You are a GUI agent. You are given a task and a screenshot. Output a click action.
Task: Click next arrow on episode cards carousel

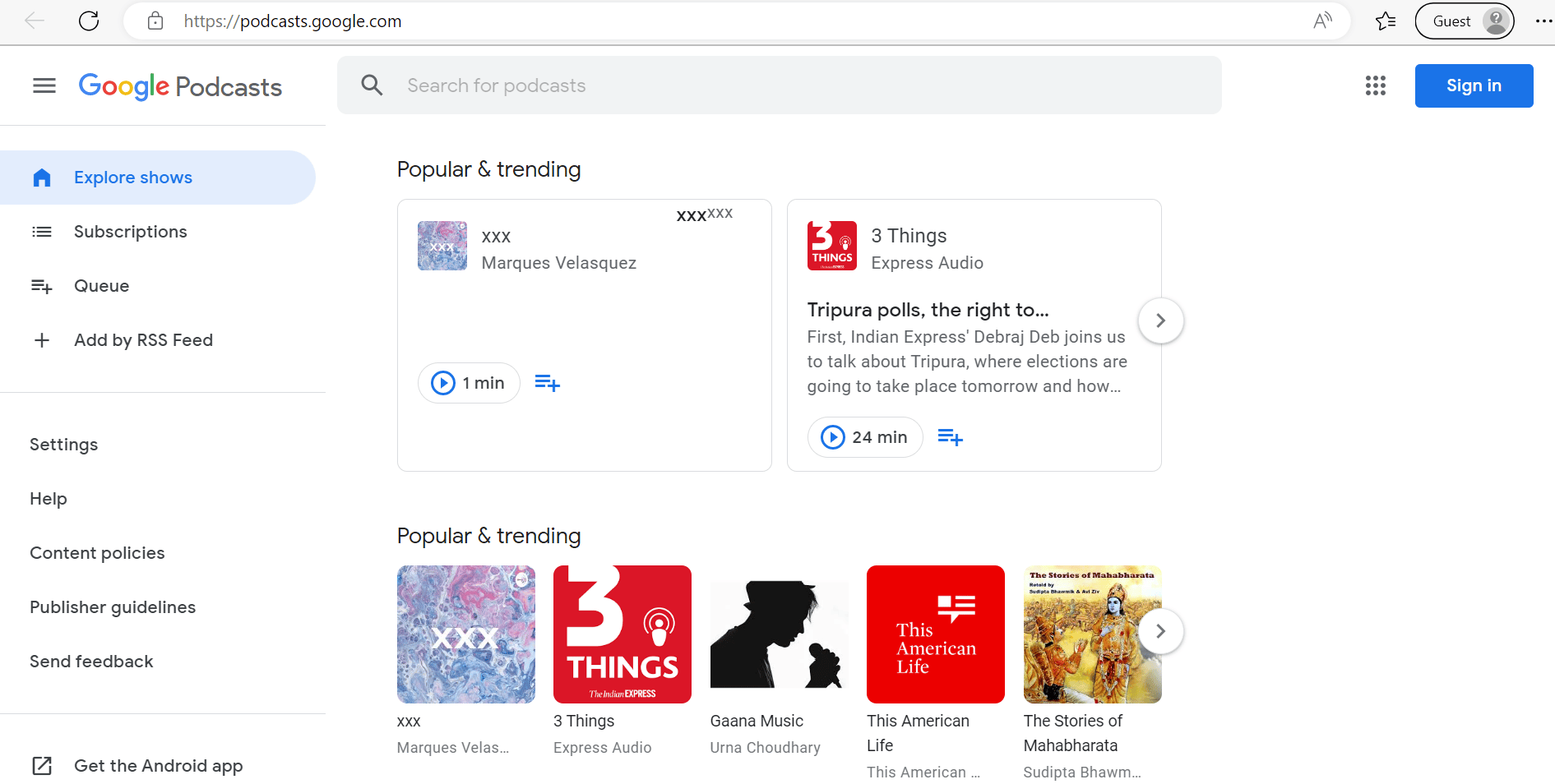point(1160,321)
